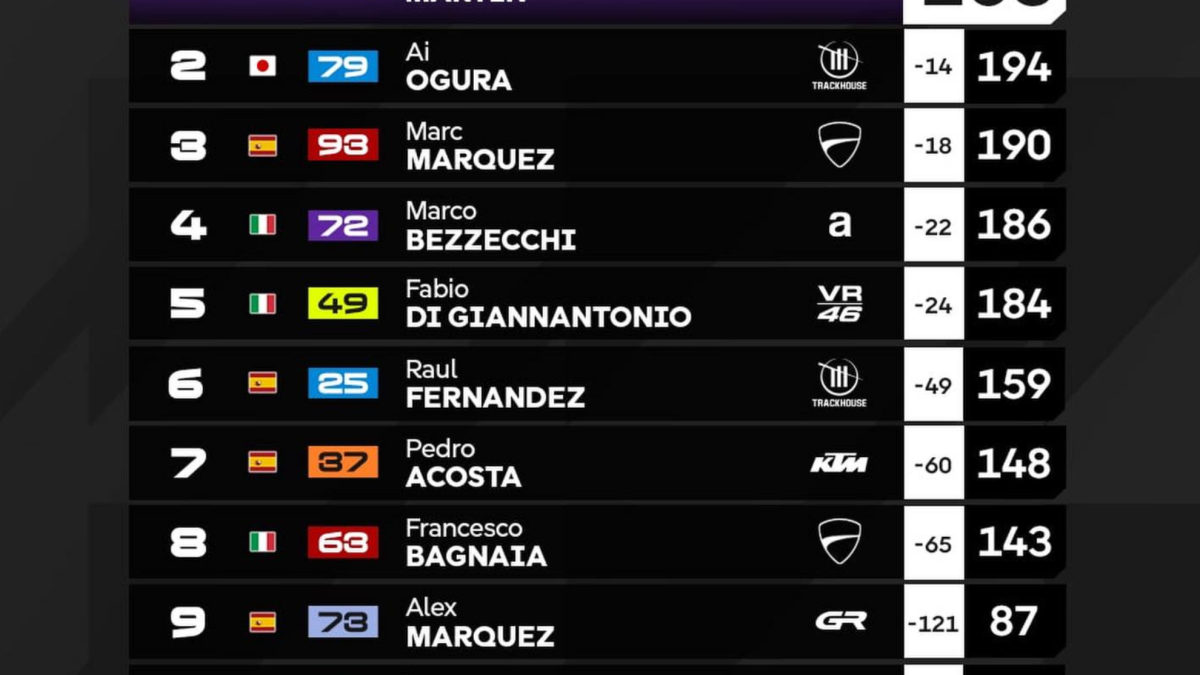This screenshot has width=1200, height=675.
Task: Click the Ducati logo in Bagnaia's row
Action: [x=839, y=541]
